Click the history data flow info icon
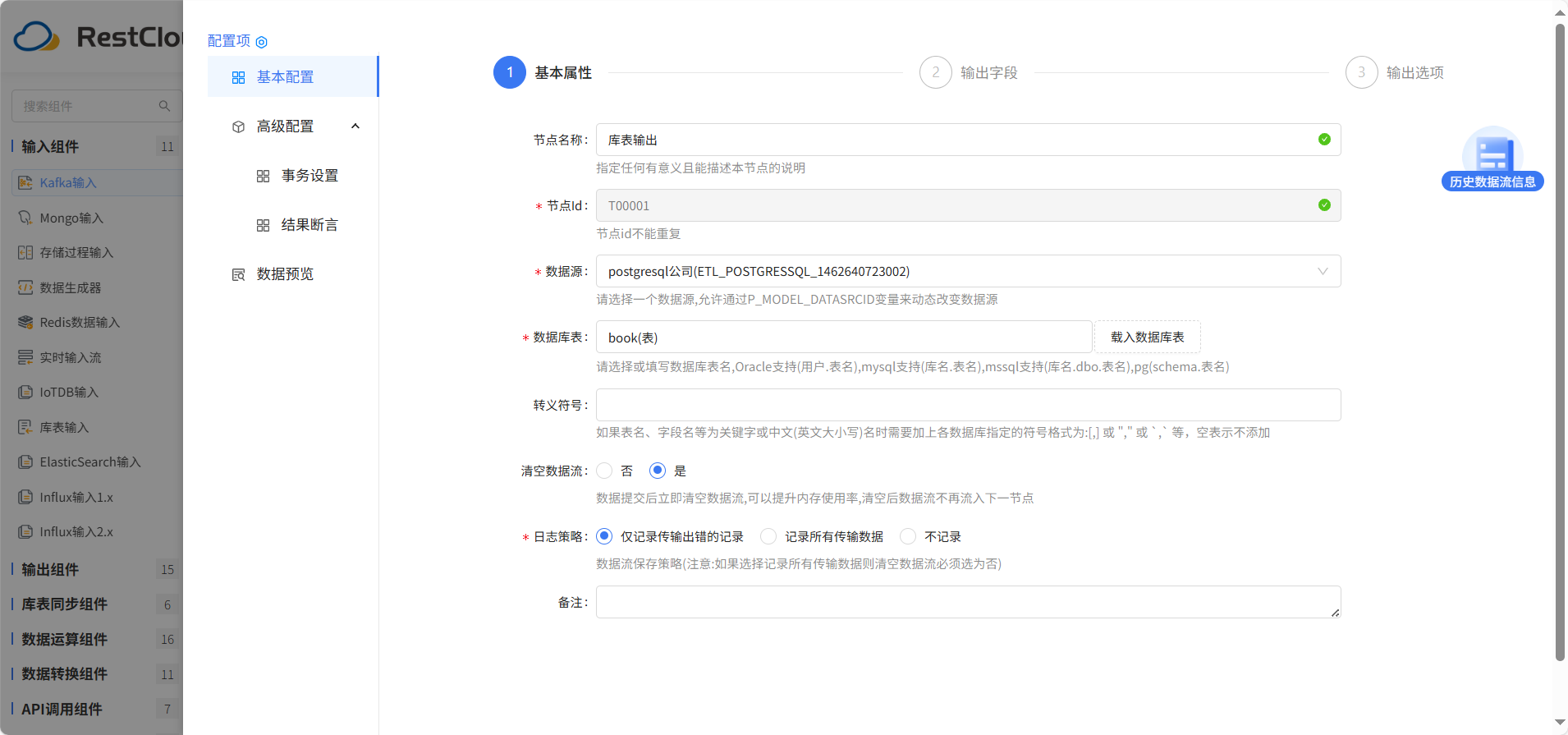The image size is (1568, 735). point(1492,154)
